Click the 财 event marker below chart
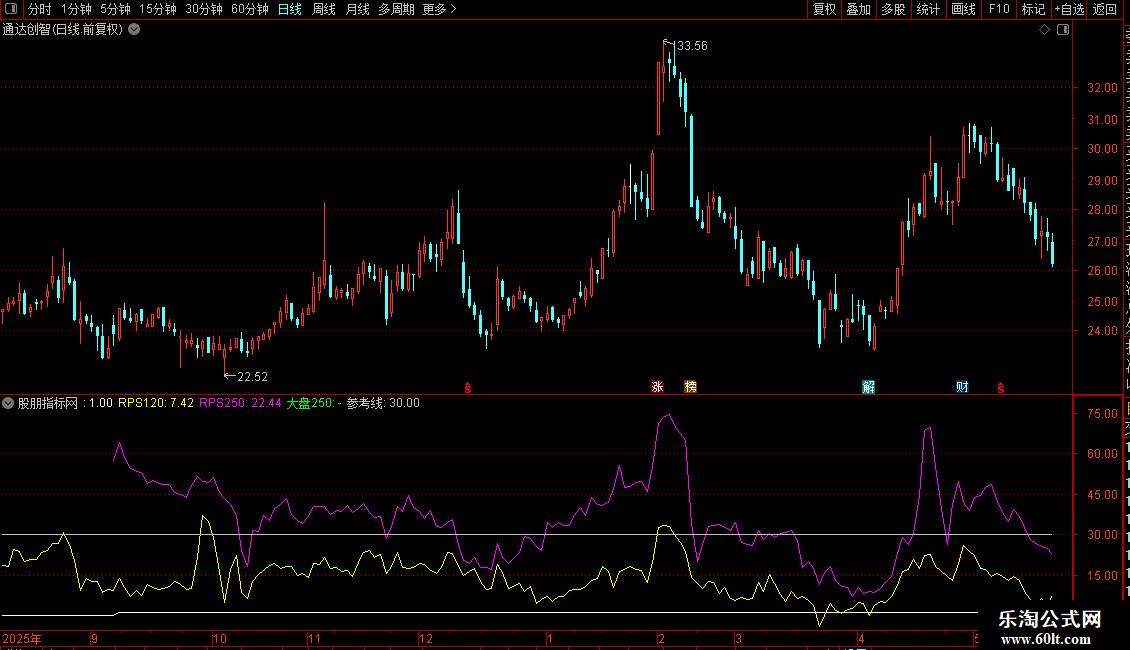The image size is (1130, 650). click(962, 387)
